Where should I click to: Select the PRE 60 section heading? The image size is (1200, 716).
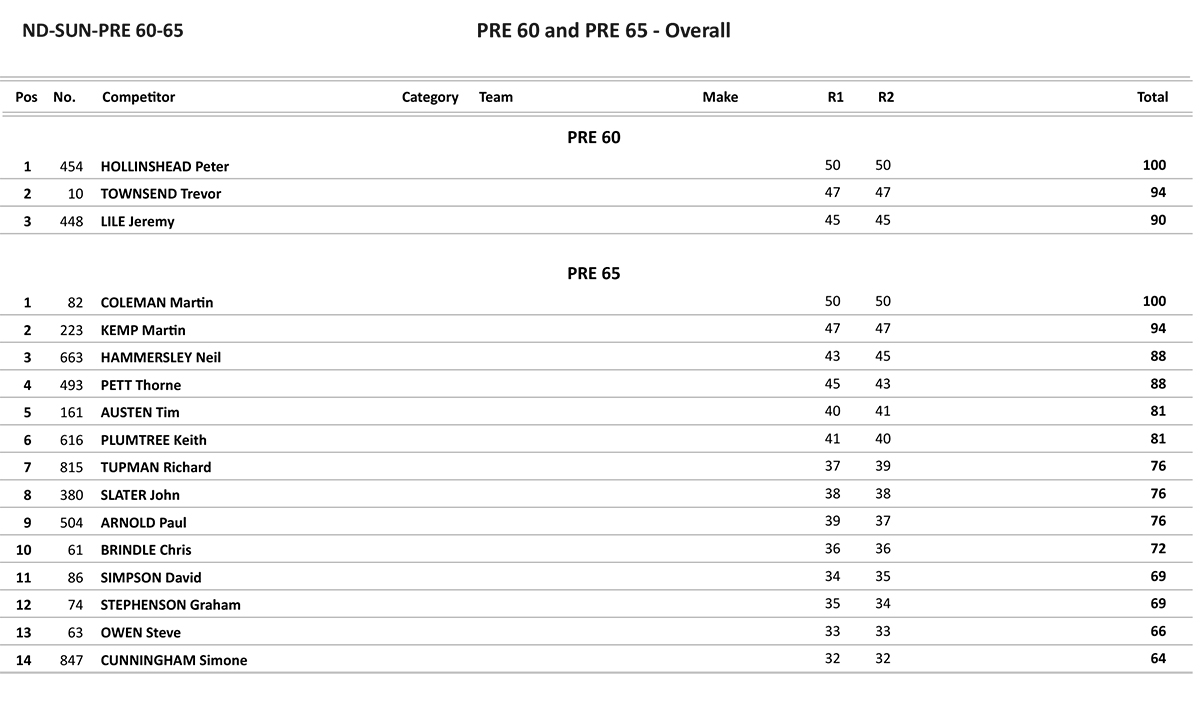tap(594, 138)
